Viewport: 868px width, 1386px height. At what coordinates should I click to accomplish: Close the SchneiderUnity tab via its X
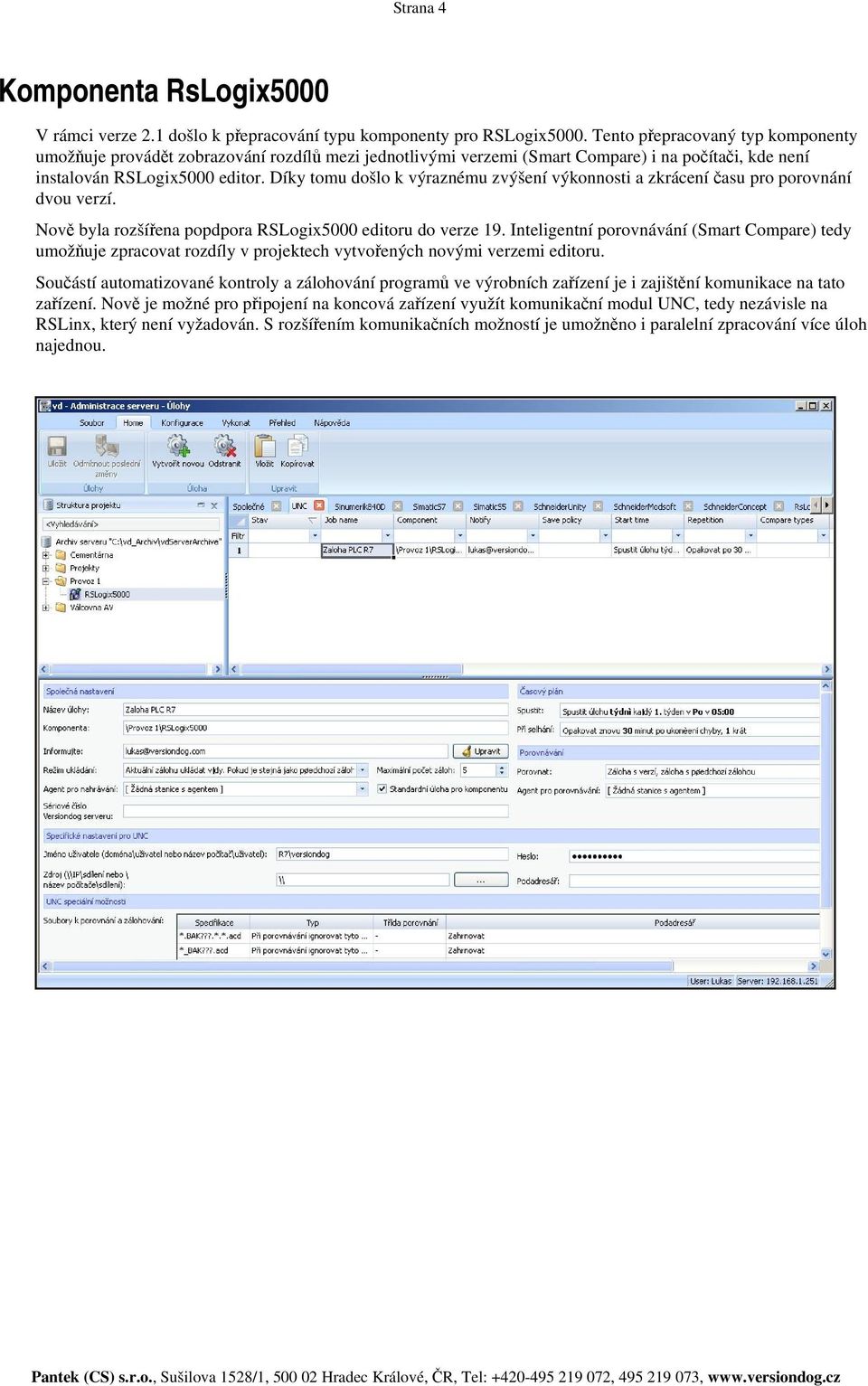[597, 506]
